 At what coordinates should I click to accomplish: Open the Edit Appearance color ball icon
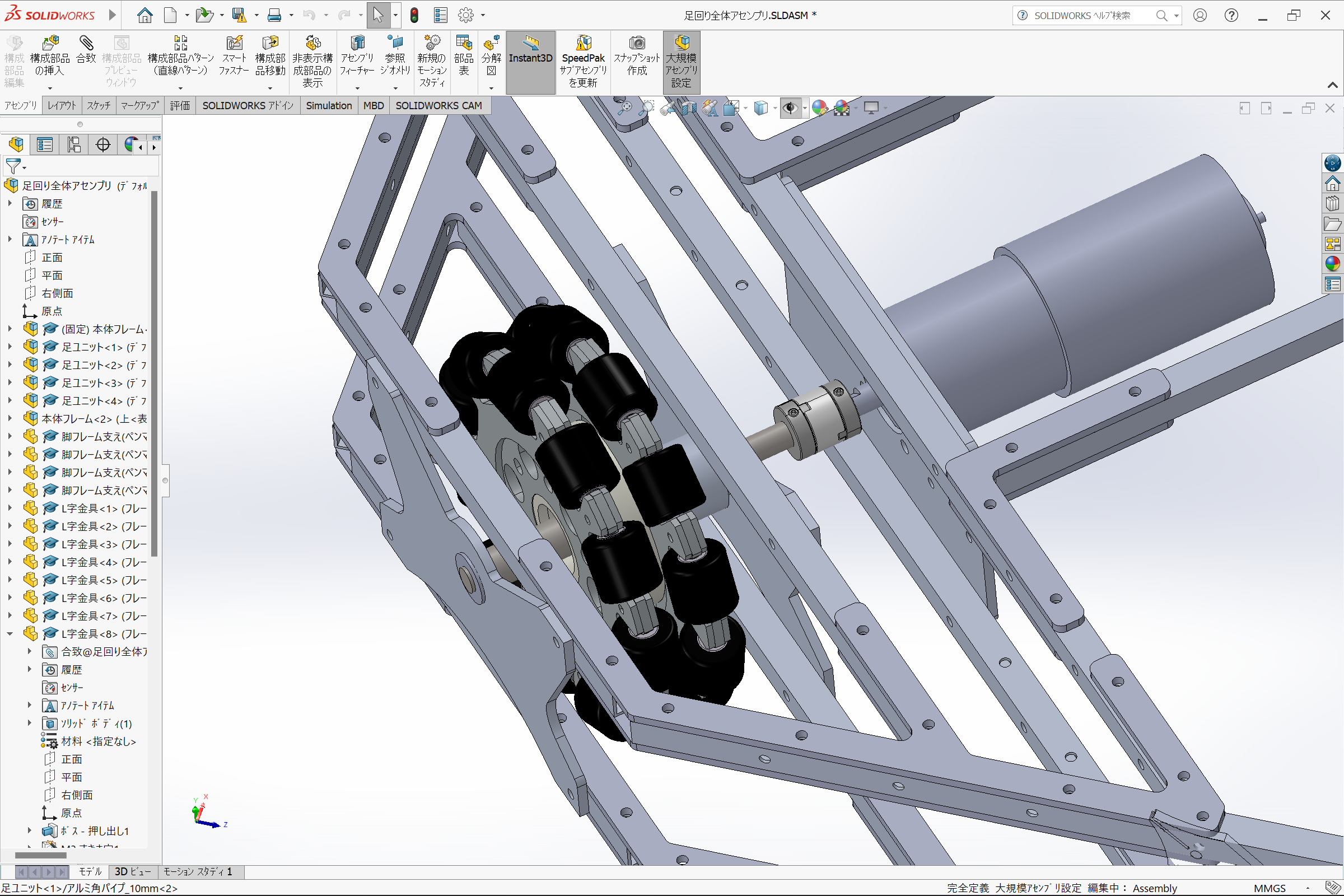coord(820,108)
